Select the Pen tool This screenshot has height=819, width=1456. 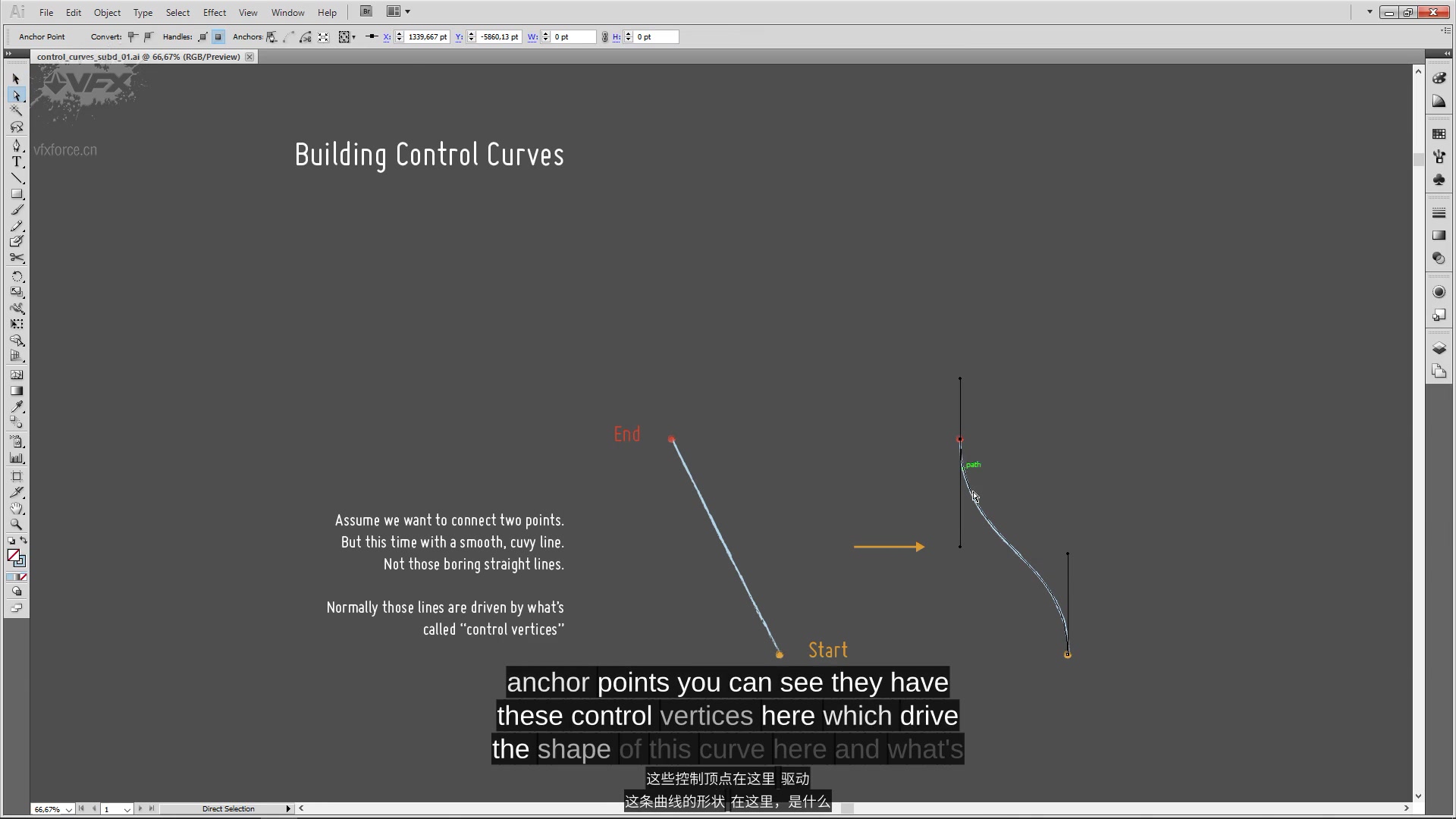coord(16,146)
